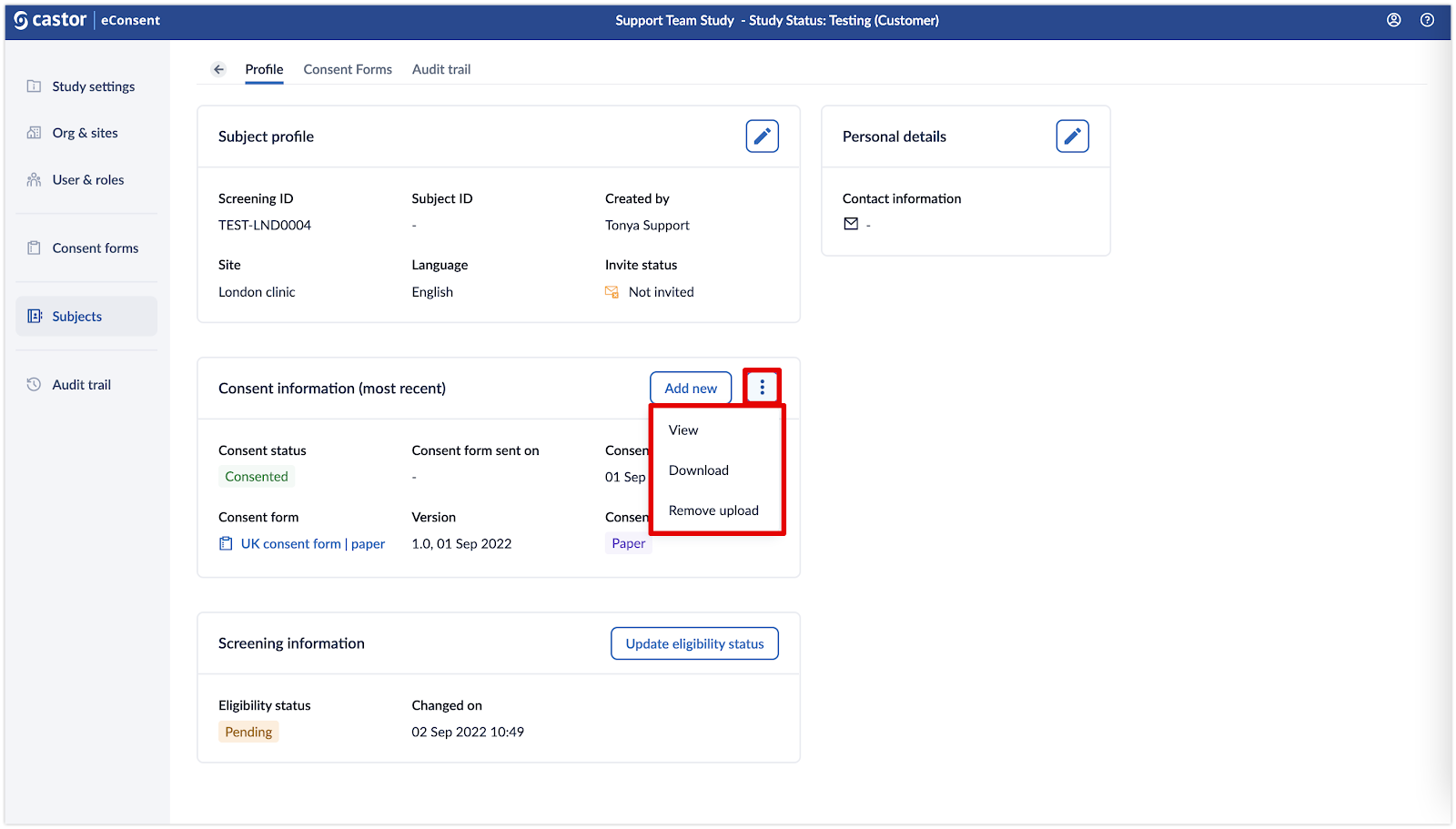Screen dimensions: 1456x829
Task: Click the envelope icon under Contact information
Action: [x=851, y=224]
